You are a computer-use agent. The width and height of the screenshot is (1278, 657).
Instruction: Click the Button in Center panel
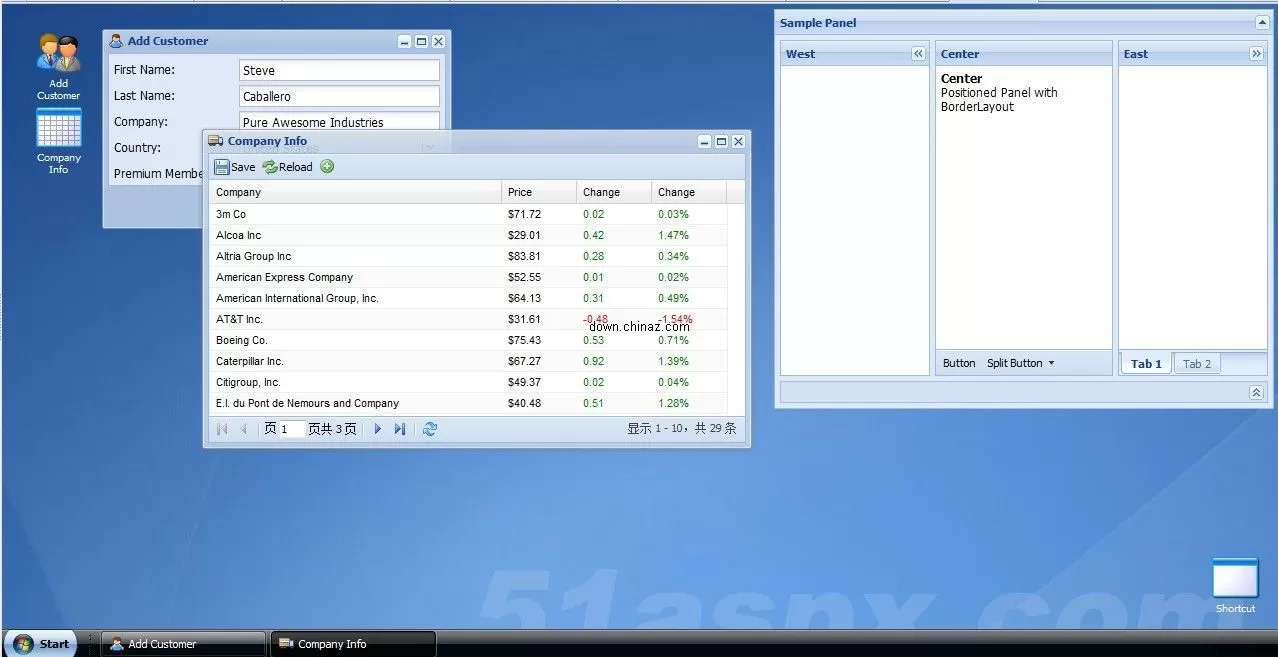tap(959, 363)
